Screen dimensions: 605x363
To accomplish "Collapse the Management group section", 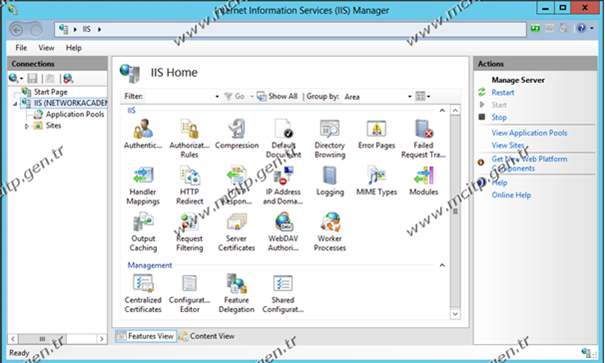I will click(442, 265).
